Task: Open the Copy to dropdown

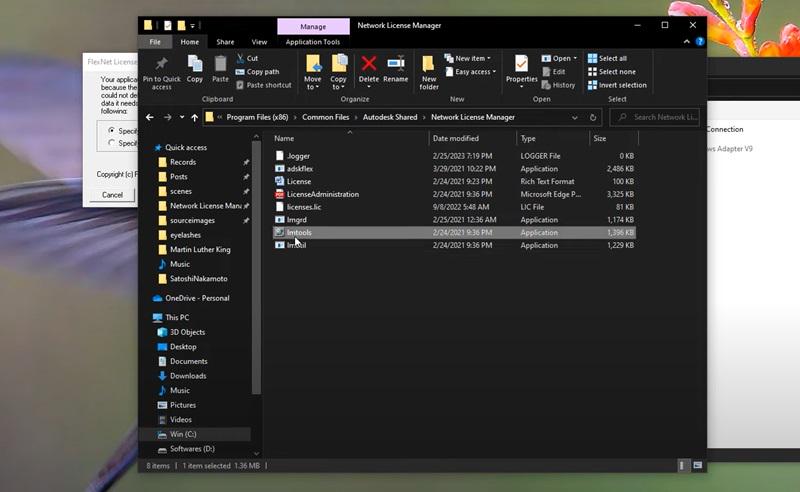Action: 338,72
